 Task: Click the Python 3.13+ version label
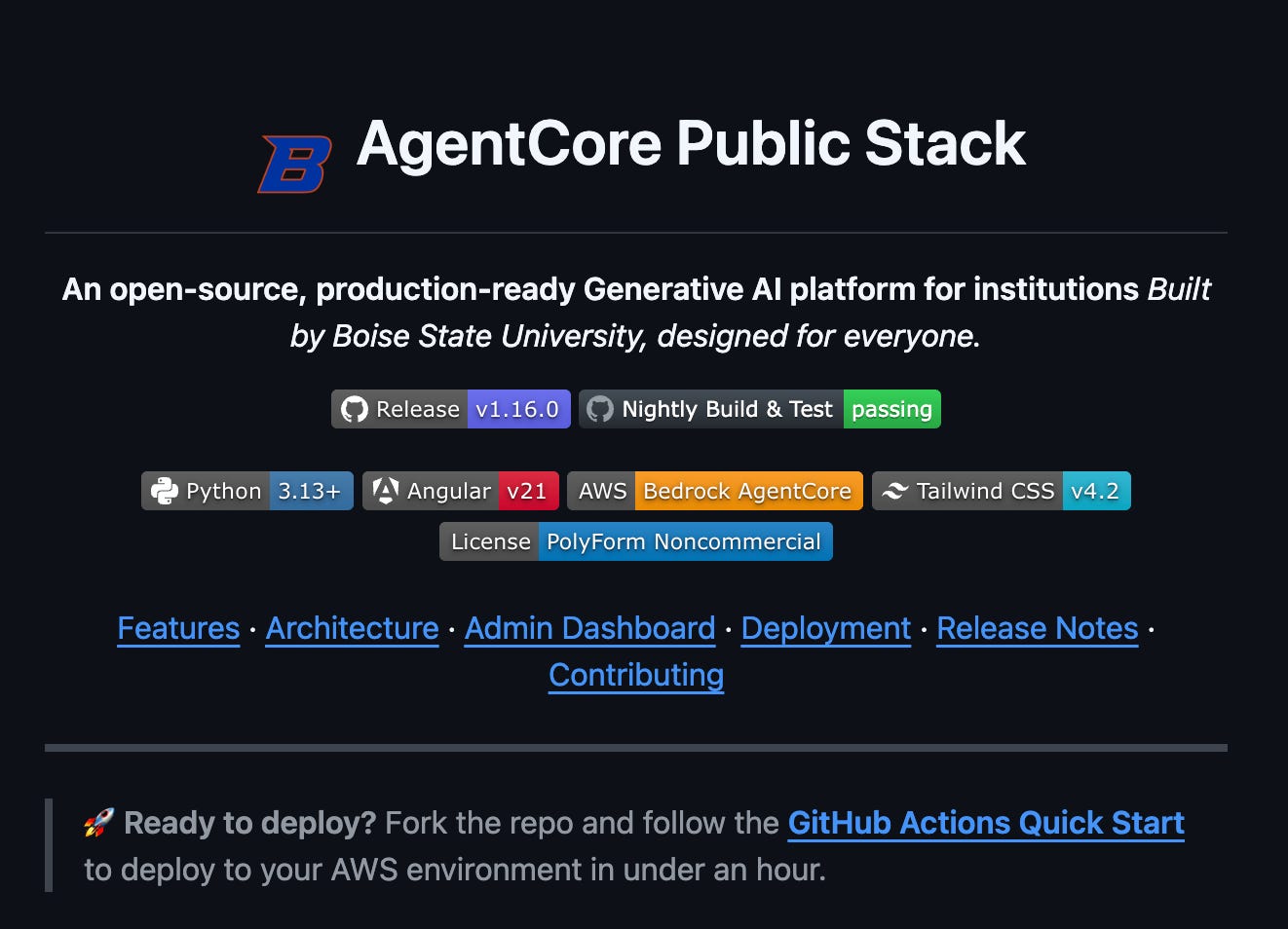[x=311, y=491]
